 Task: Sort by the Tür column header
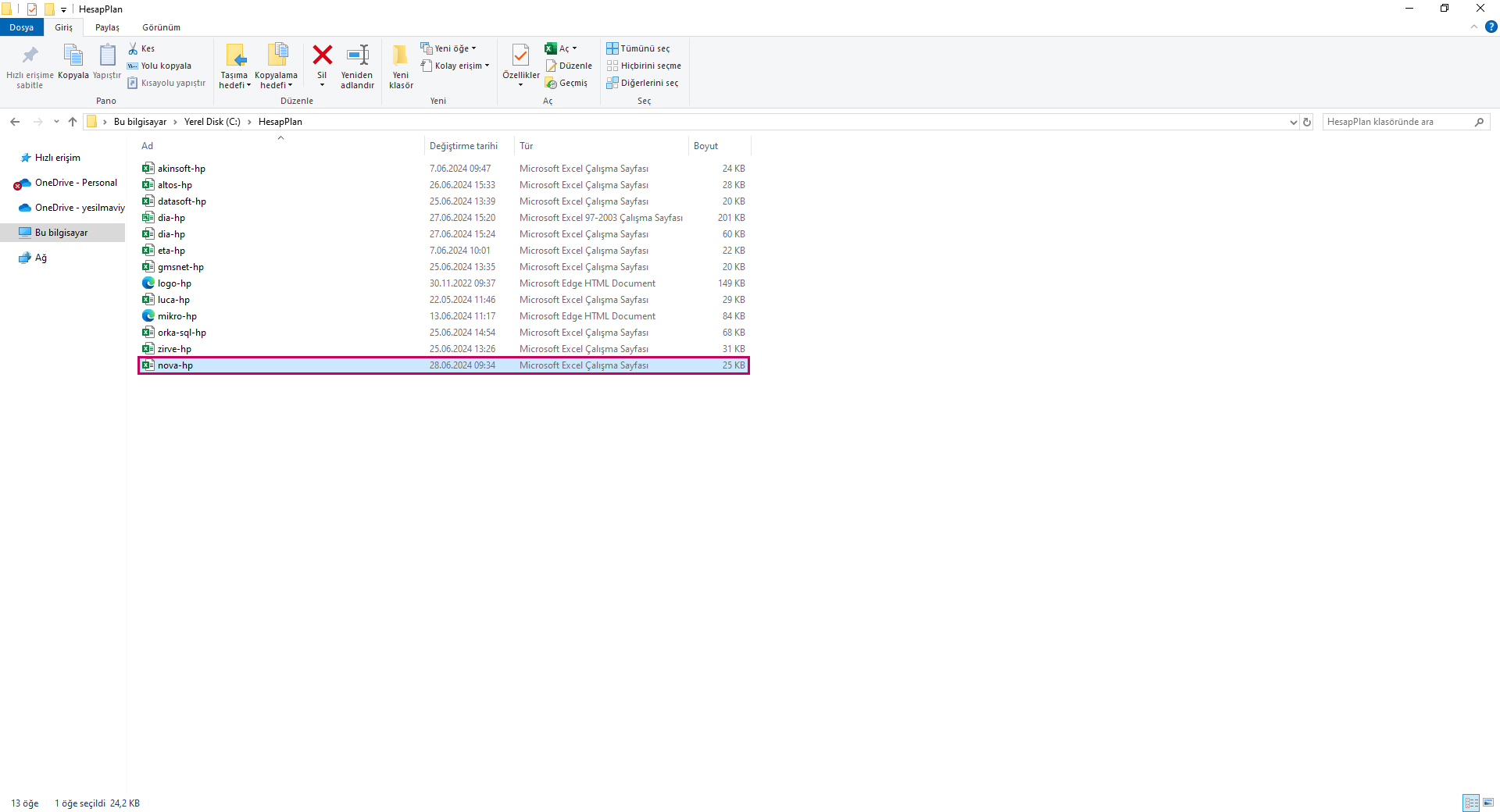(602, 146)
